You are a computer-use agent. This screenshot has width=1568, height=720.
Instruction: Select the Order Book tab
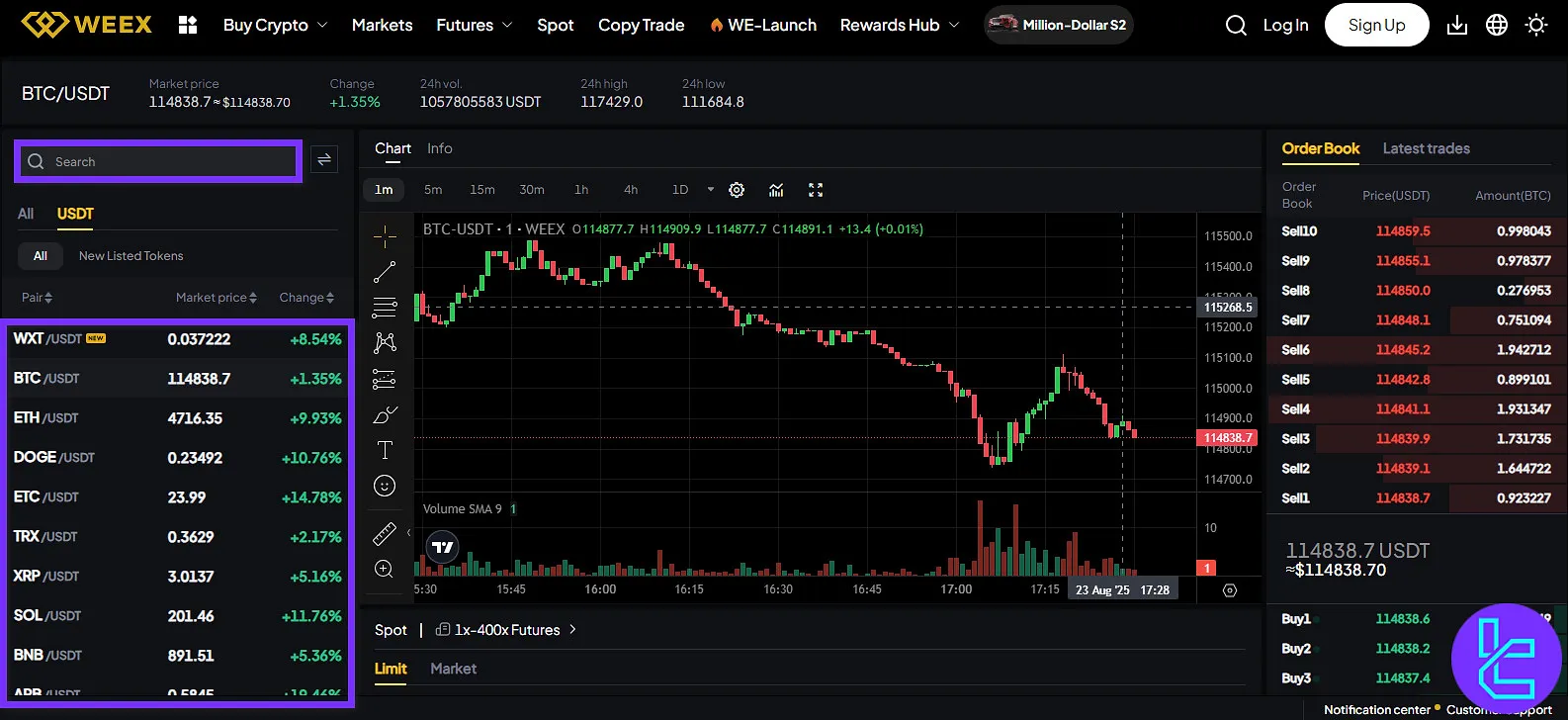click(x=1321, y=148)
